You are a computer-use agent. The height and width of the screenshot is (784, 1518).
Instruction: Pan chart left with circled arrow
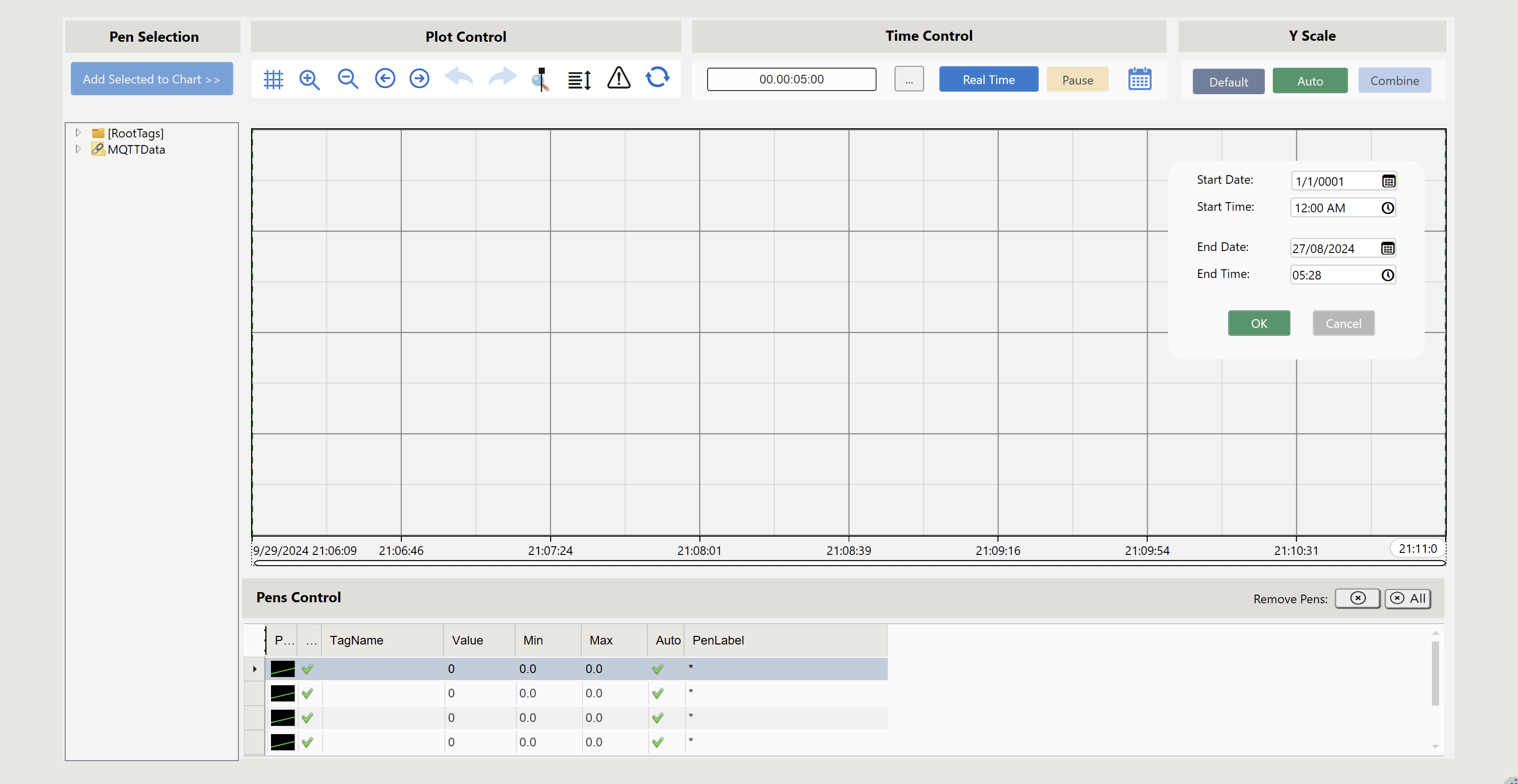[385, 78]
